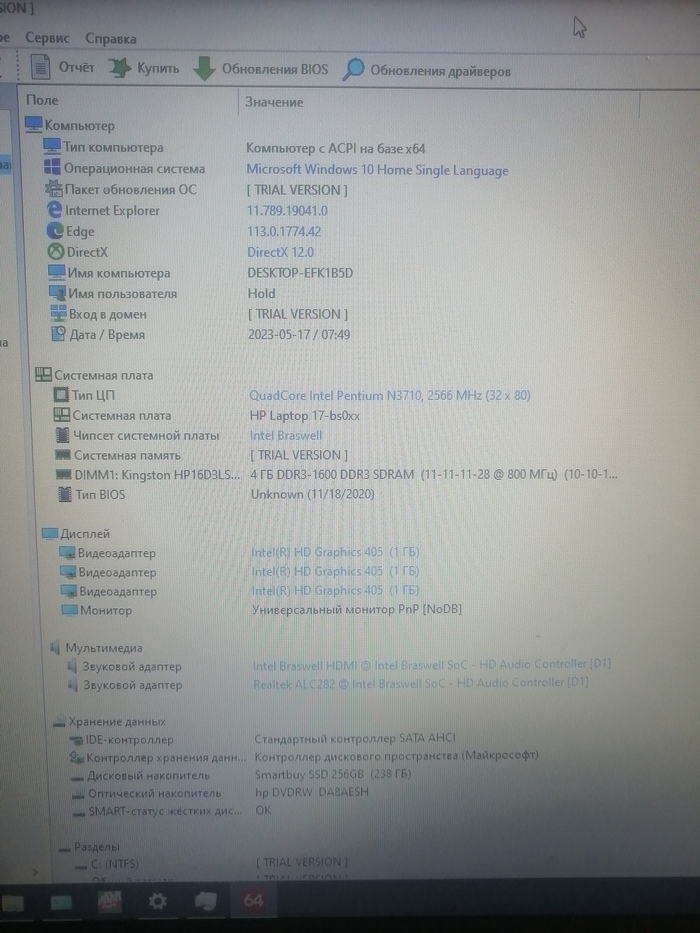The image size is (700, 933).
Task: Select the 2023-05-17 / 07:49 date value
Action: 299,334
